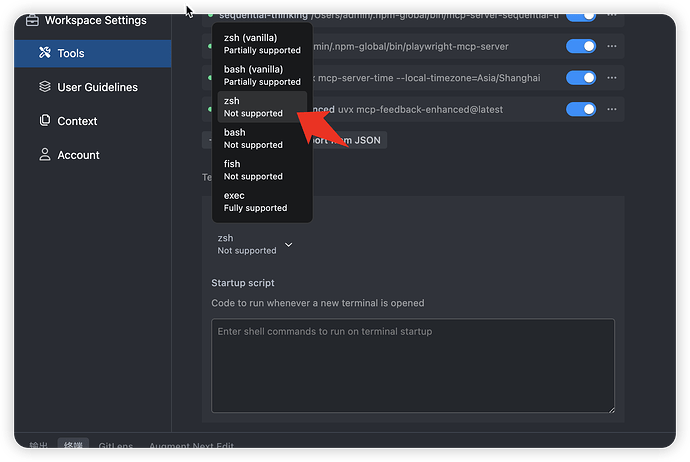Click the Tools wrench icon

(44, 53)
